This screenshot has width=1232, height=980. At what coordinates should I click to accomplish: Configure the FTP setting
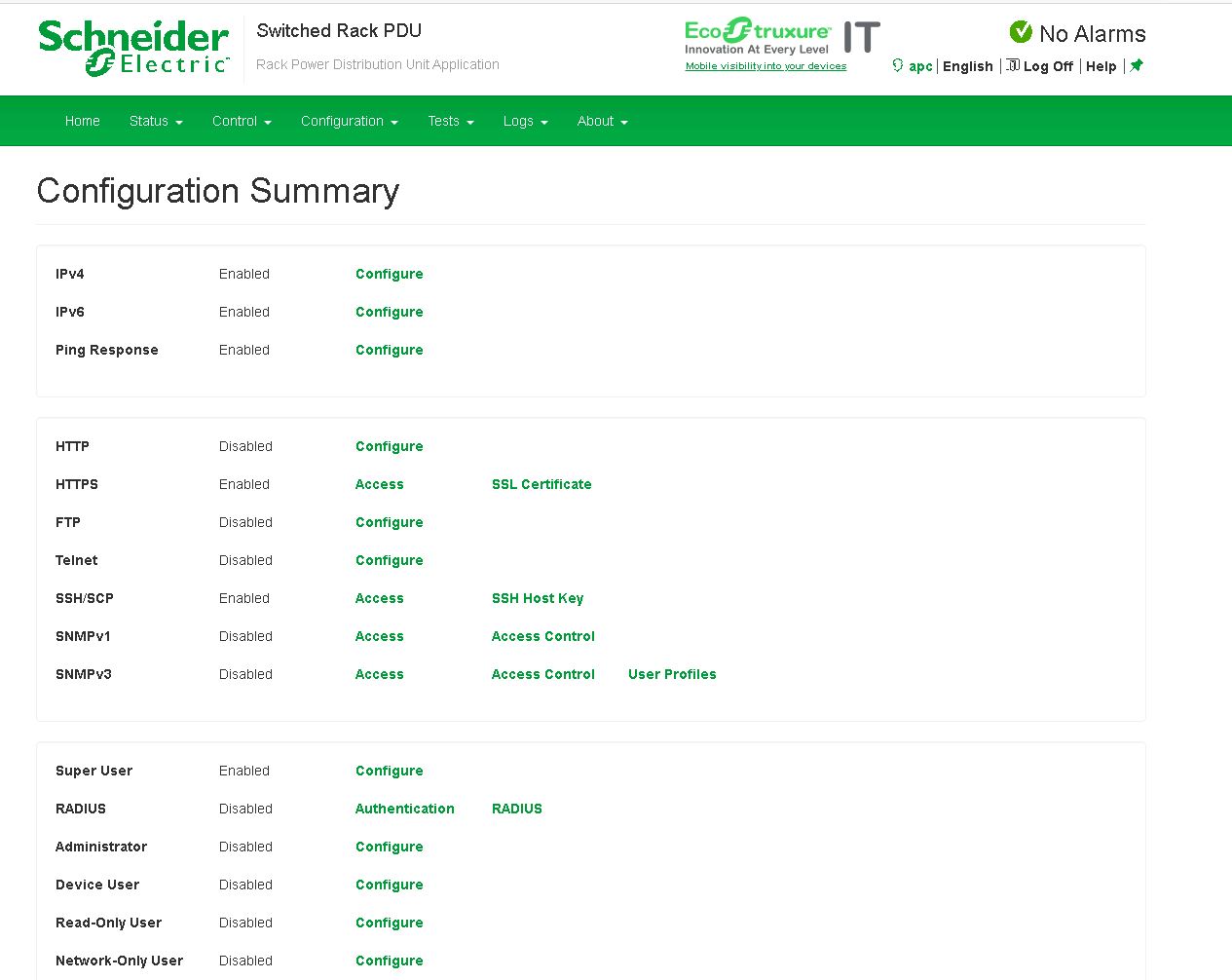(x=390, y=522)
